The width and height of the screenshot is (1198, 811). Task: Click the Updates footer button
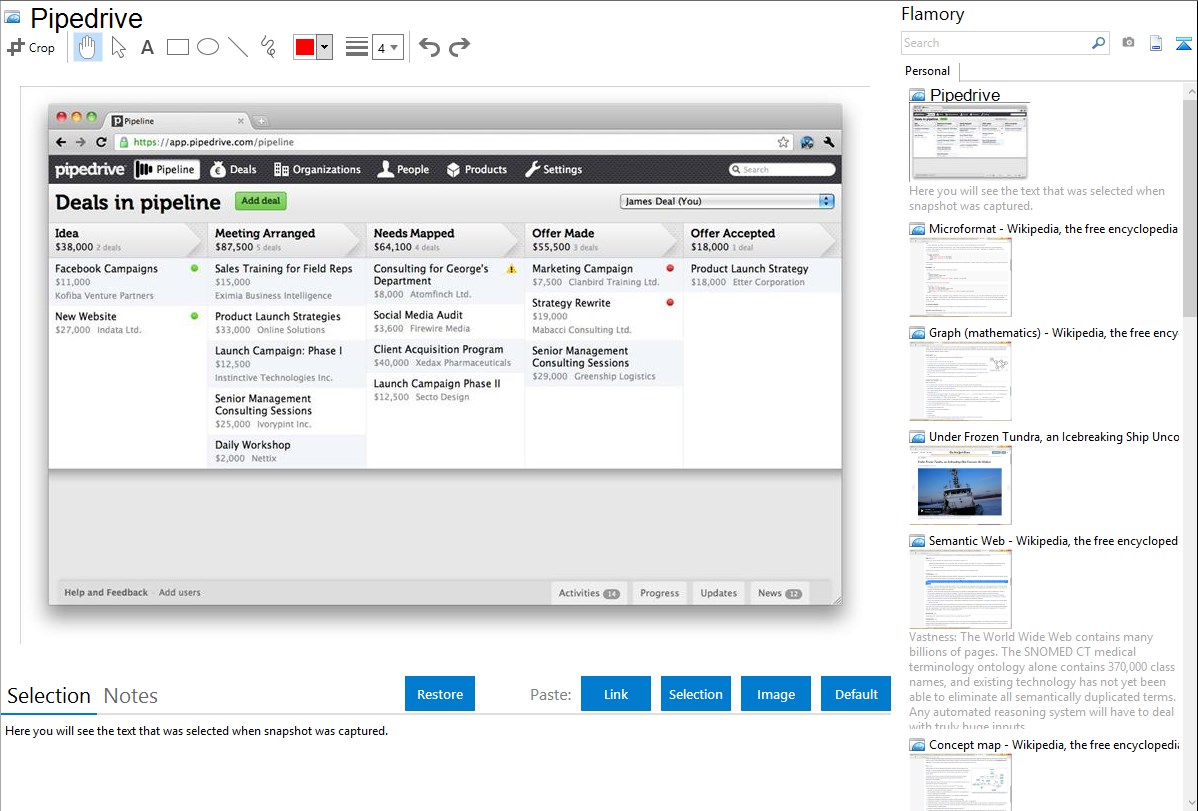719,593
